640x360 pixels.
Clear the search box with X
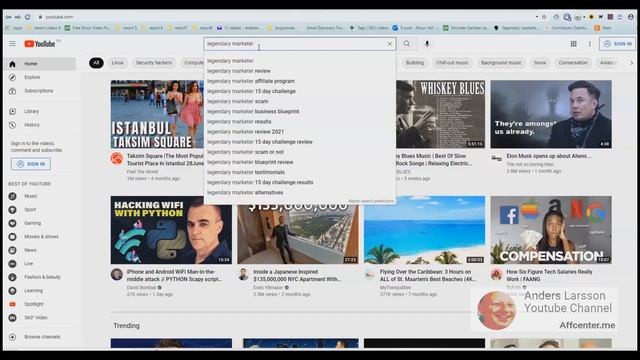click(389, 44)
